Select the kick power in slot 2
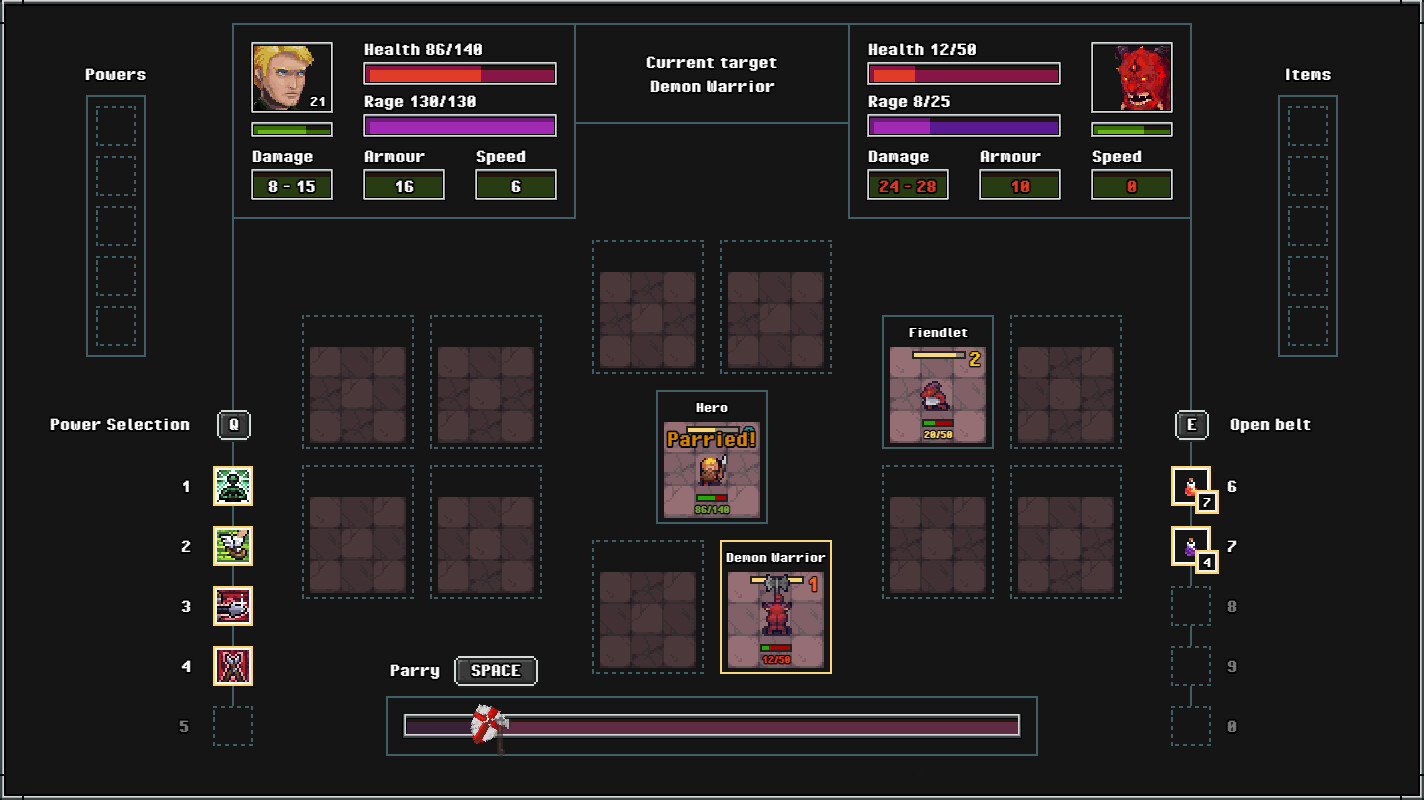The image size is (1424, 800). tap(233, 547)
